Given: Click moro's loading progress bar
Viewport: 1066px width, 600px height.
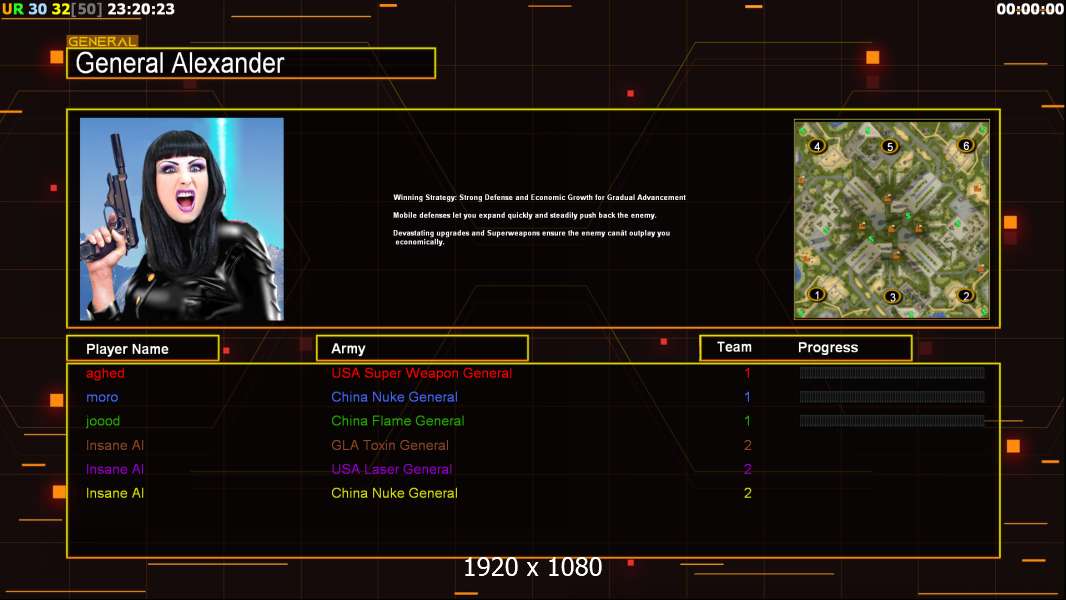Looking at the screenshot, I should tap(892, 397).
